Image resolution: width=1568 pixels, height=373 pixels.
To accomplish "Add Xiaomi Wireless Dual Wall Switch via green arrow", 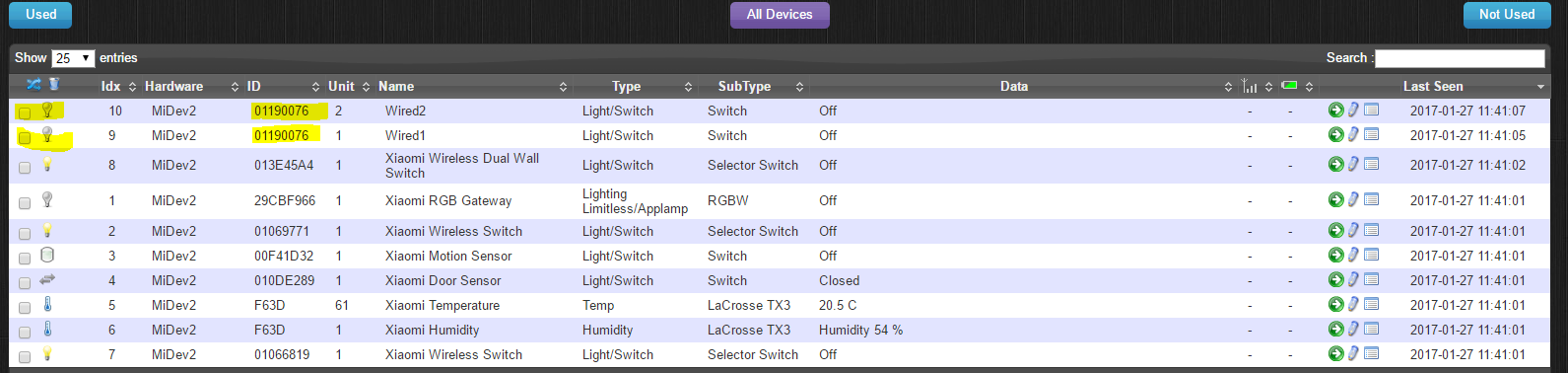I will coord(1335,164).
